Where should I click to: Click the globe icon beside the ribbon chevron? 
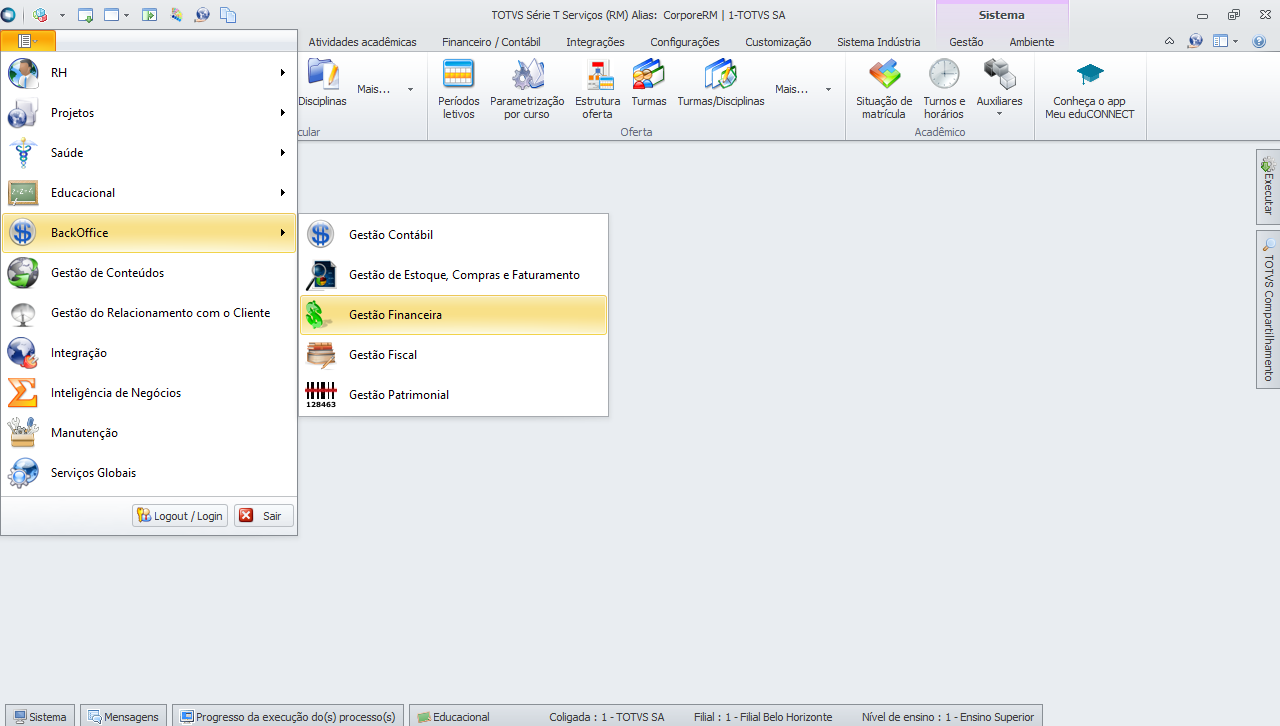click(1195, 41)
